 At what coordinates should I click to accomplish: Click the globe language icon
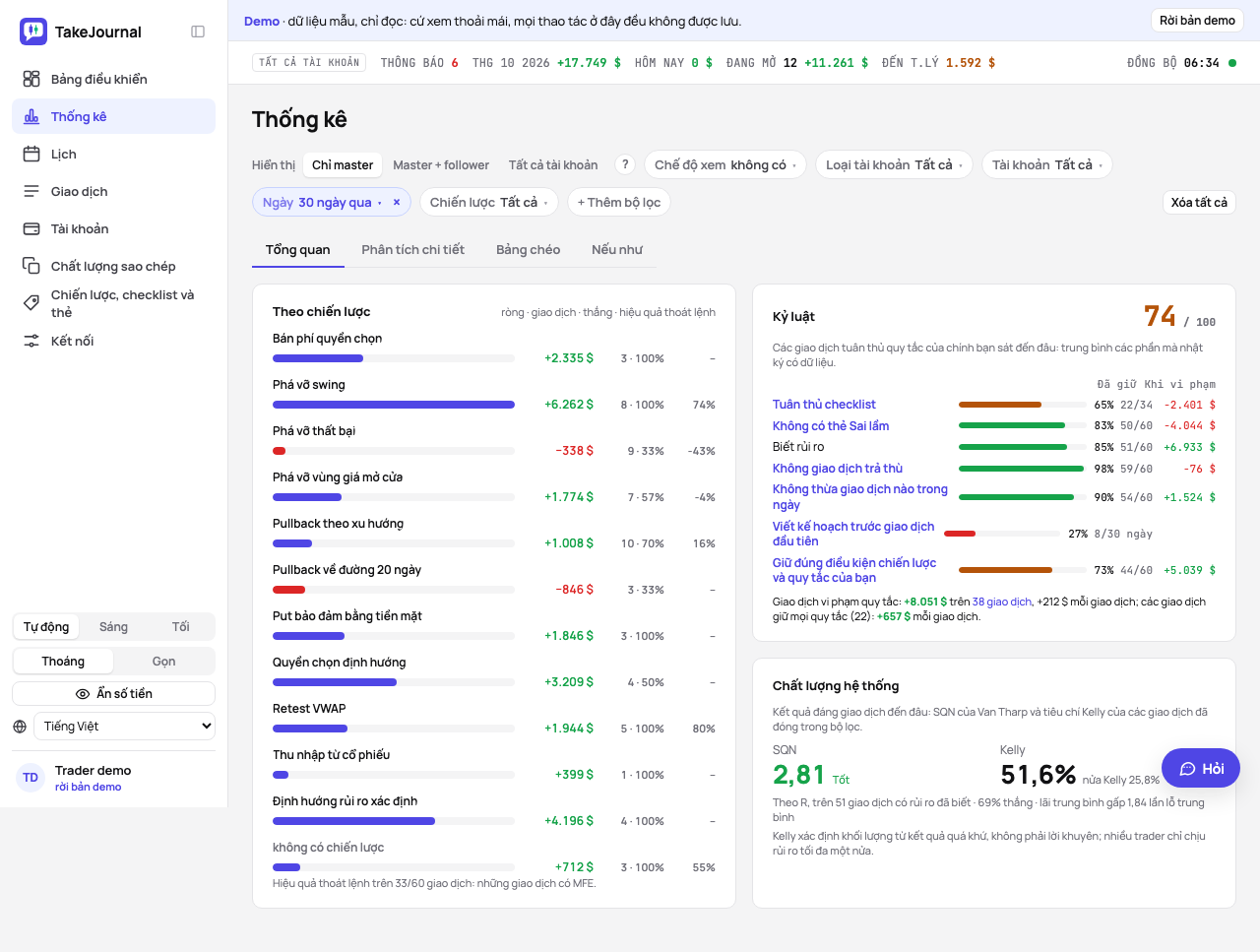pyautogui.click(x=20, y=727)
